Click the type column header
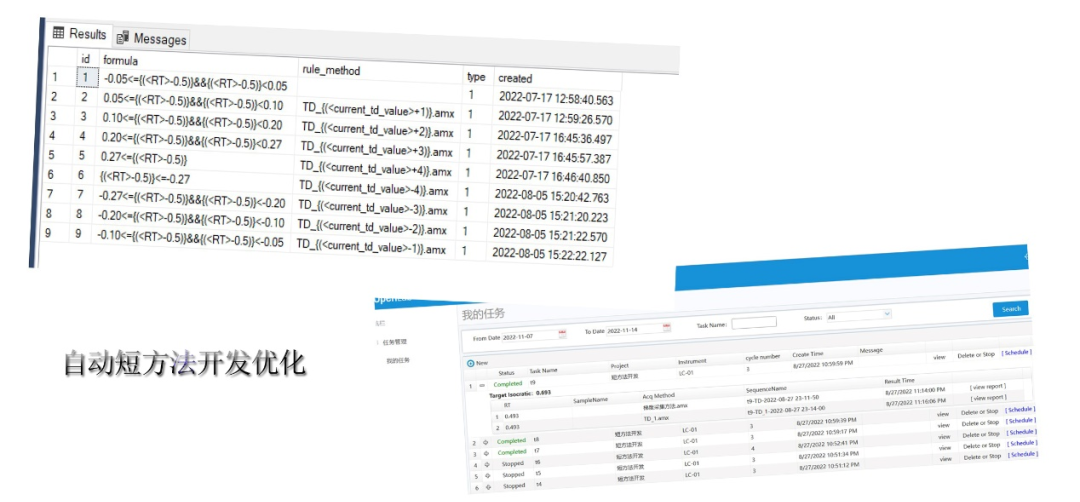 (x=476, y=76)
